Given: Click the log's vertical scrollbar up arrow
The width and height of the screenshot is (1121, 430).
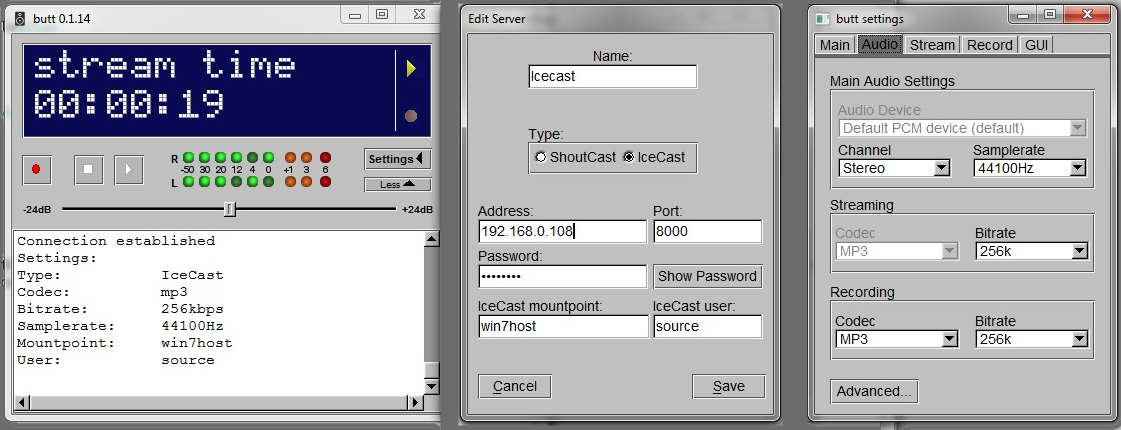Looking at the screenshot, I should coord(431,239).
